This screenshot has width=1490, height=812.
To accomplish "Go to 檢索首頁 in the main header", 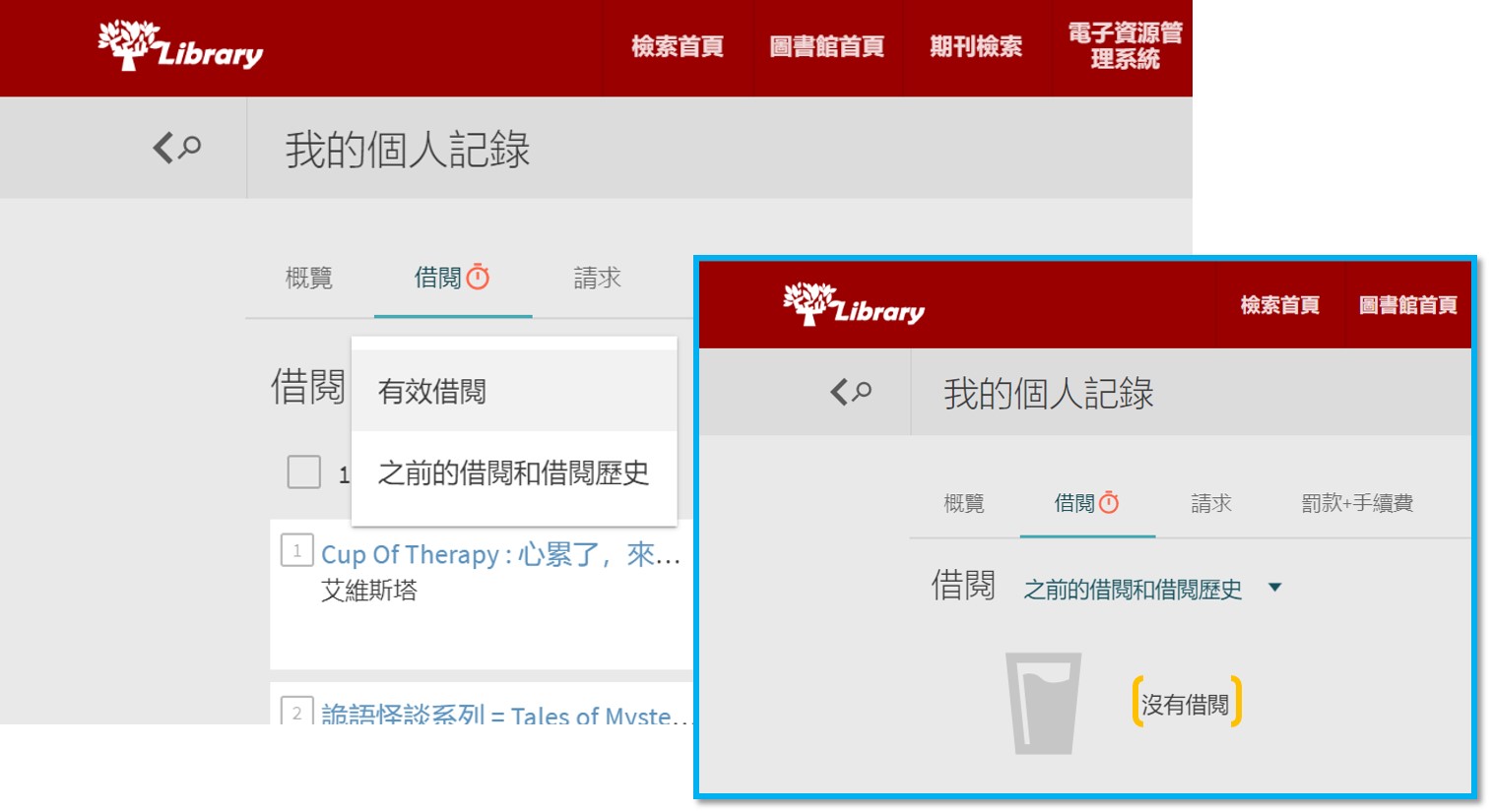I will click(x=678, y=46).
